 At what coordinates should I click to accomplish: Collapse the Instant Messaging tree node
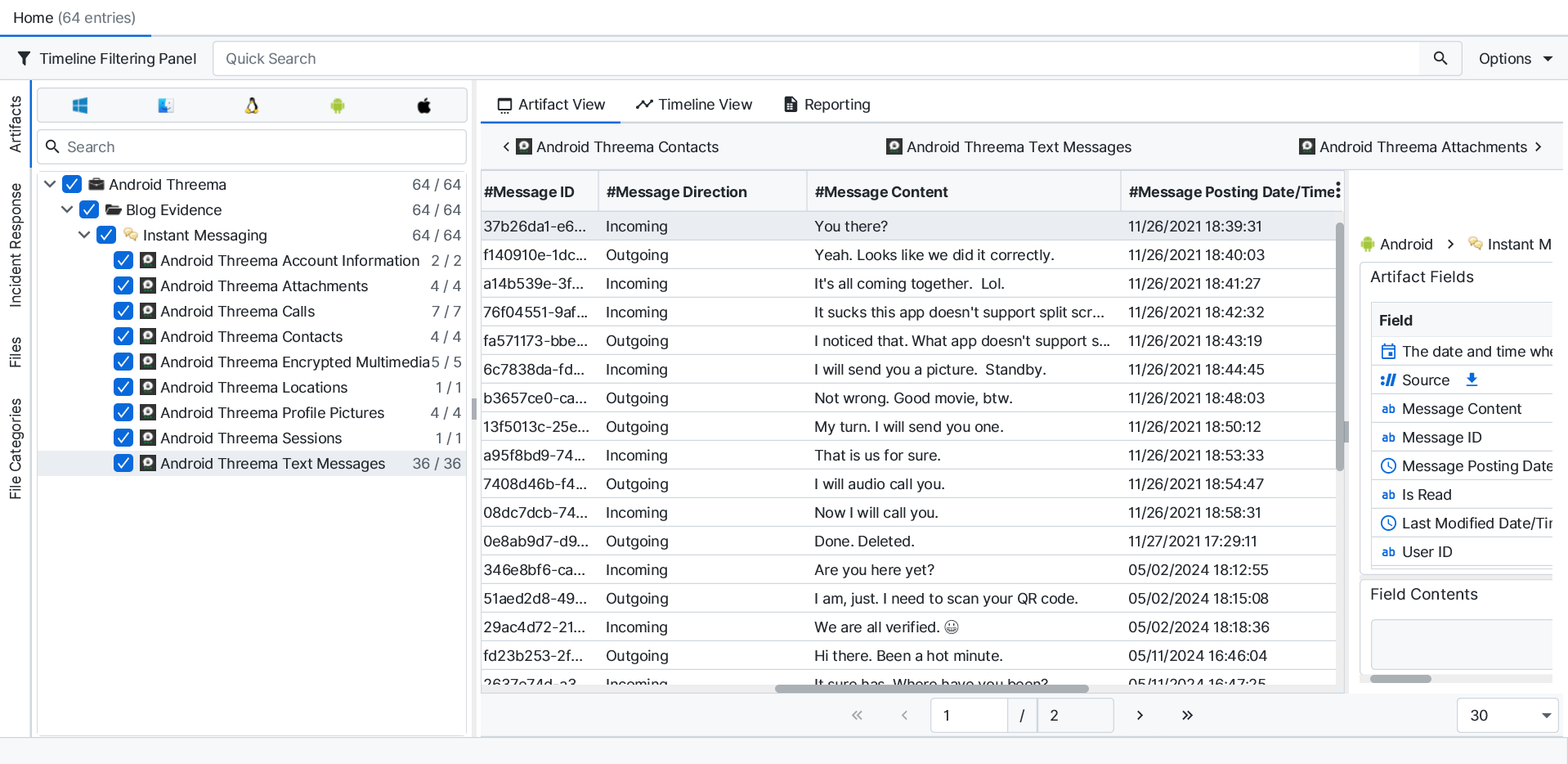click(x=84, y=236)
